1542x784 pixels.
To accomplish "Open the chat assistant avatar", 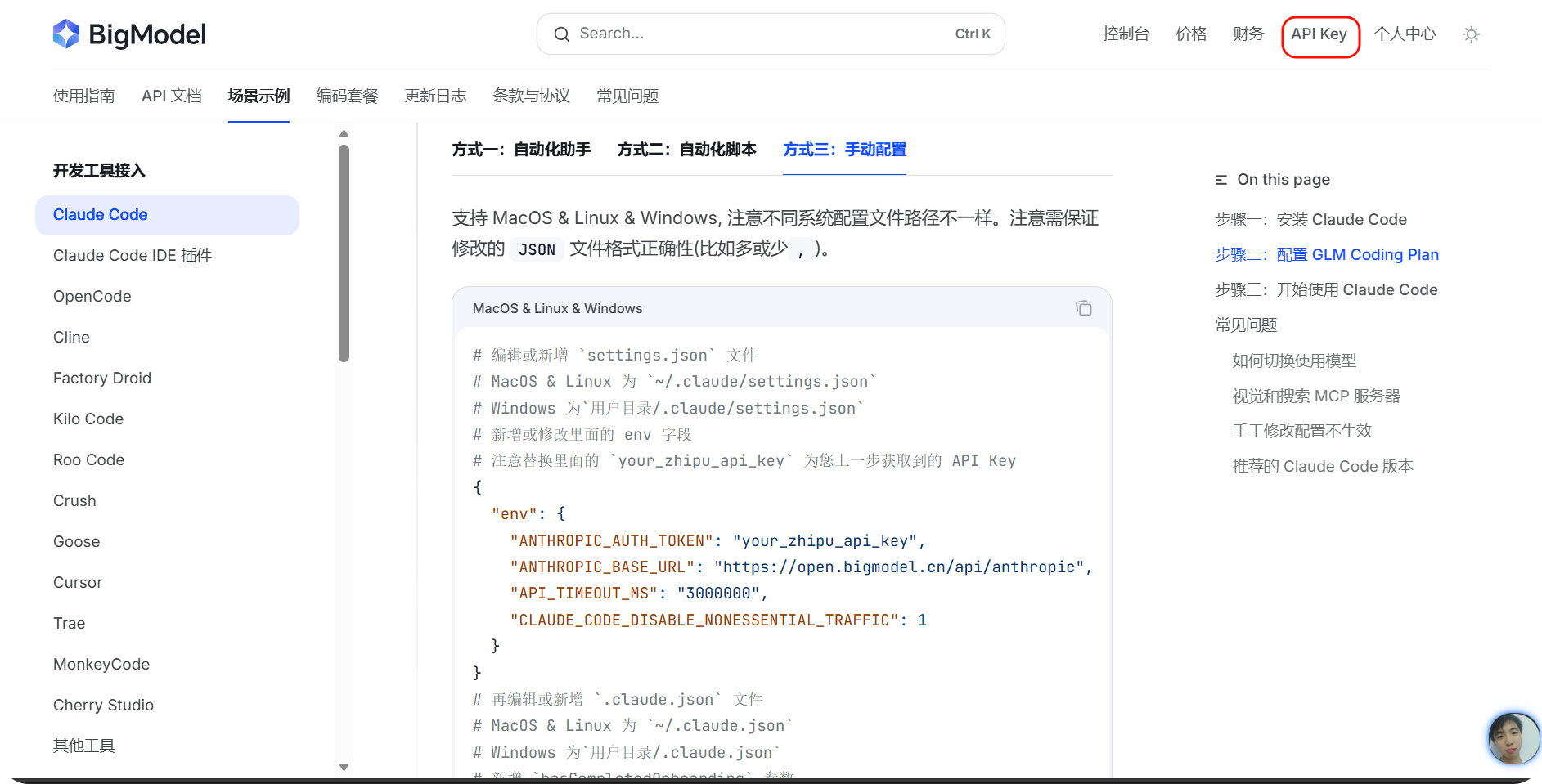I will tap(1513, 738).
